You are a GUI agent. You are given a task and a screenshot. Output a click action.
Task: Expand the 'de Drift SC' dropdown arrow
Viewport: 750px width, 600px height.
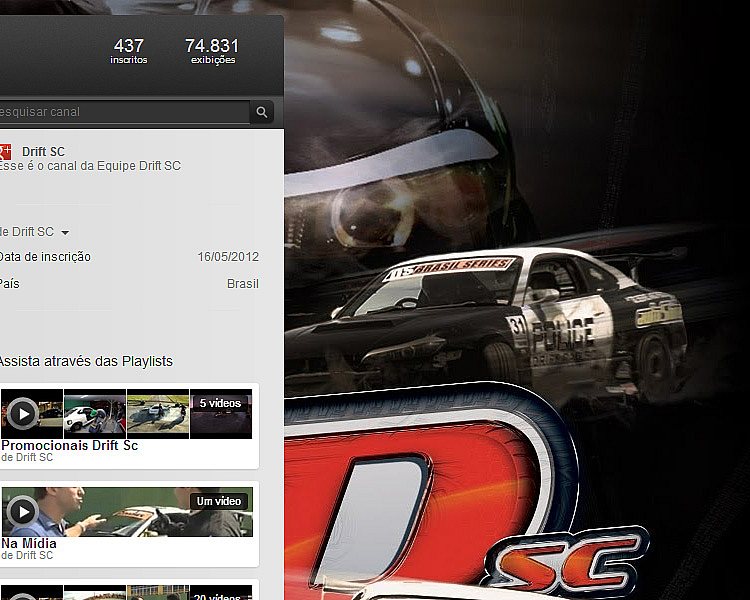pyautogui.click(x=65, y=233)
